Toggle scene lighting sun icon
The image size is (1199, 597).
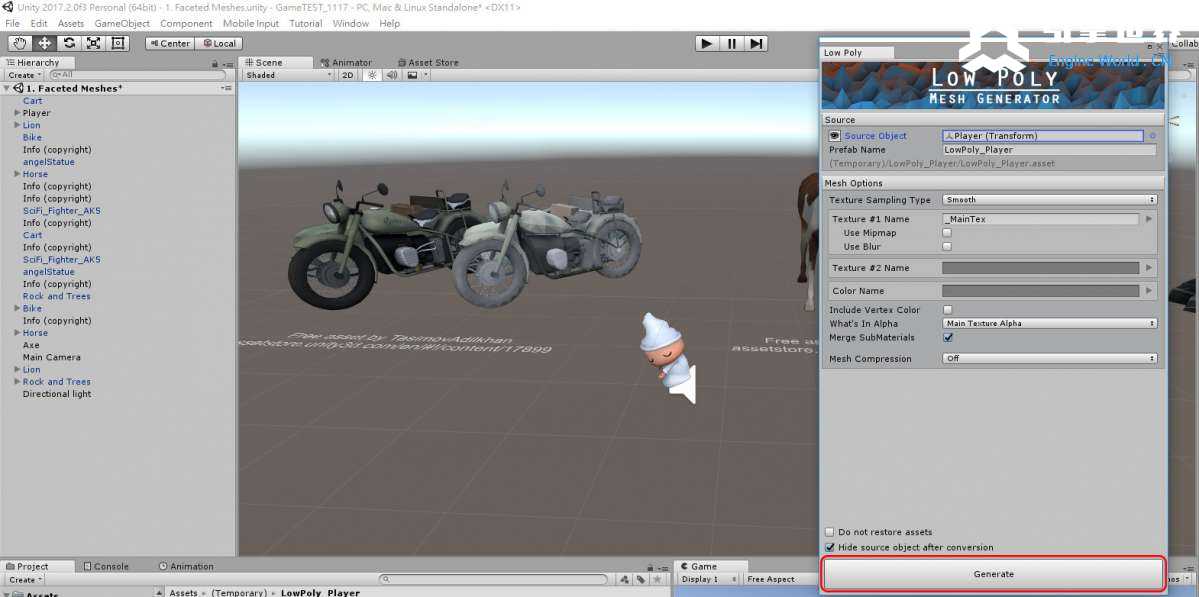point(372,75)
